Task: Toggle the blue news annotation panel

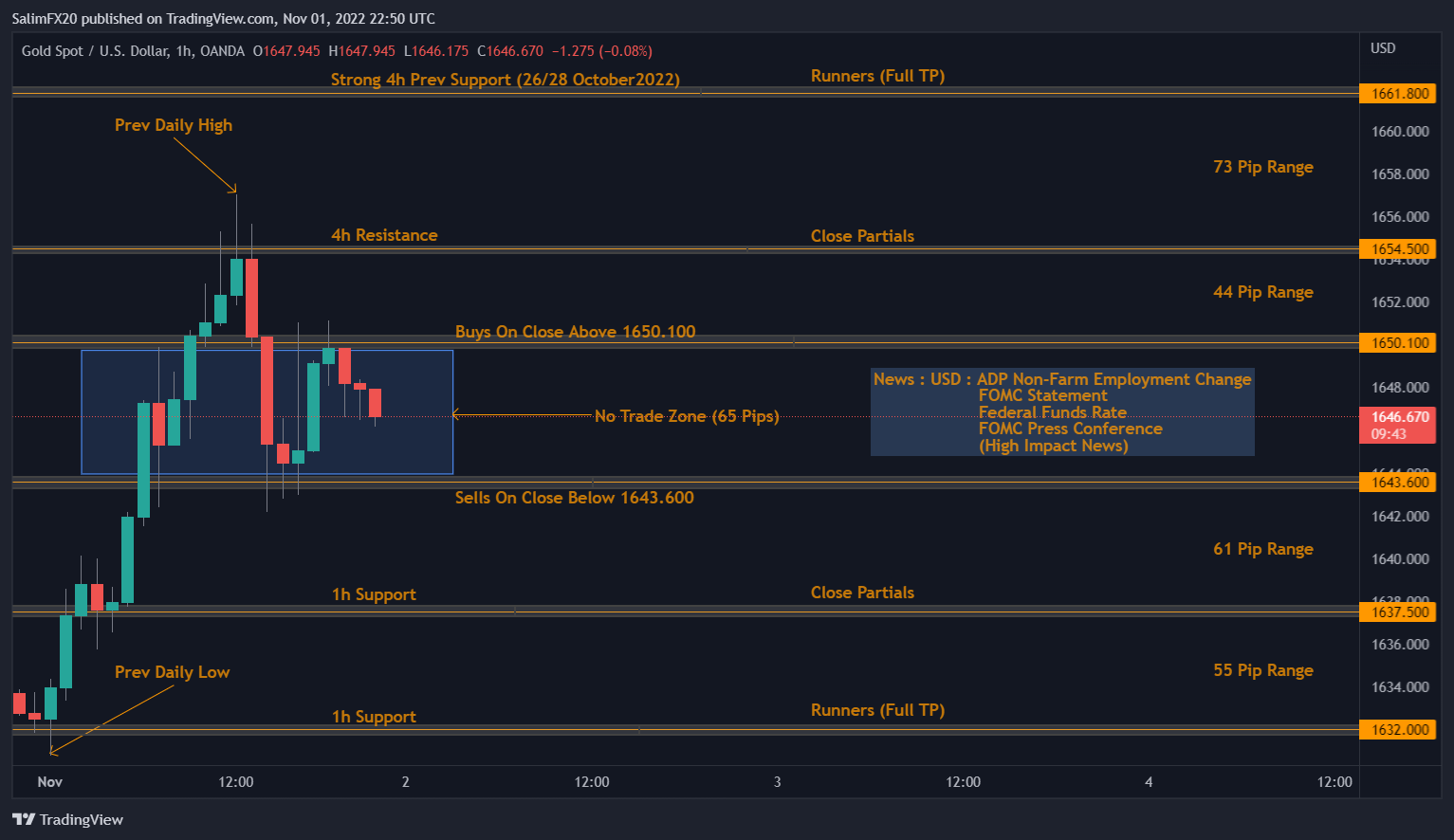Action: 1061,411
